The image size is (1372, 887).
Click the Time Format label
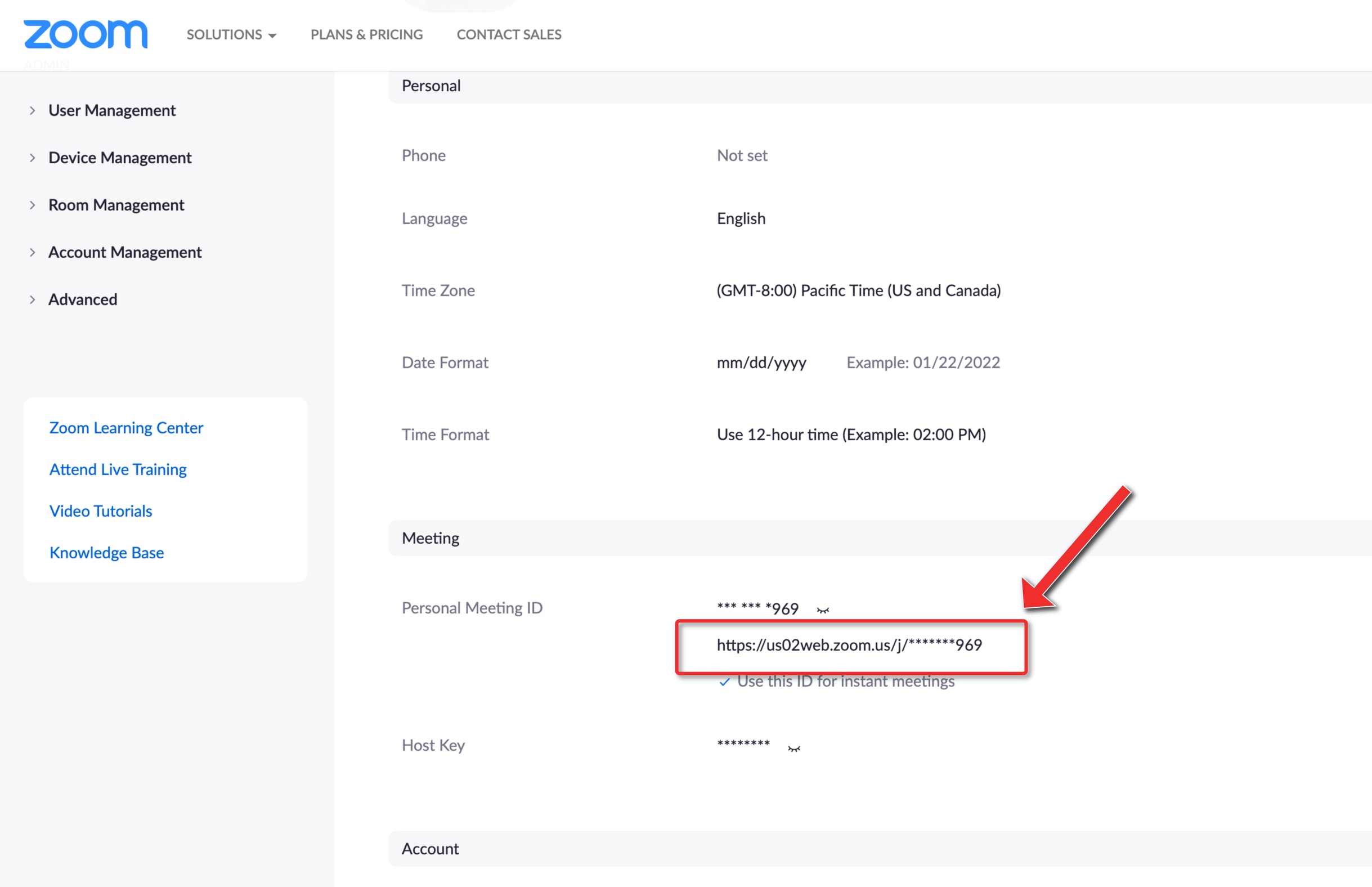pos(445,434)
